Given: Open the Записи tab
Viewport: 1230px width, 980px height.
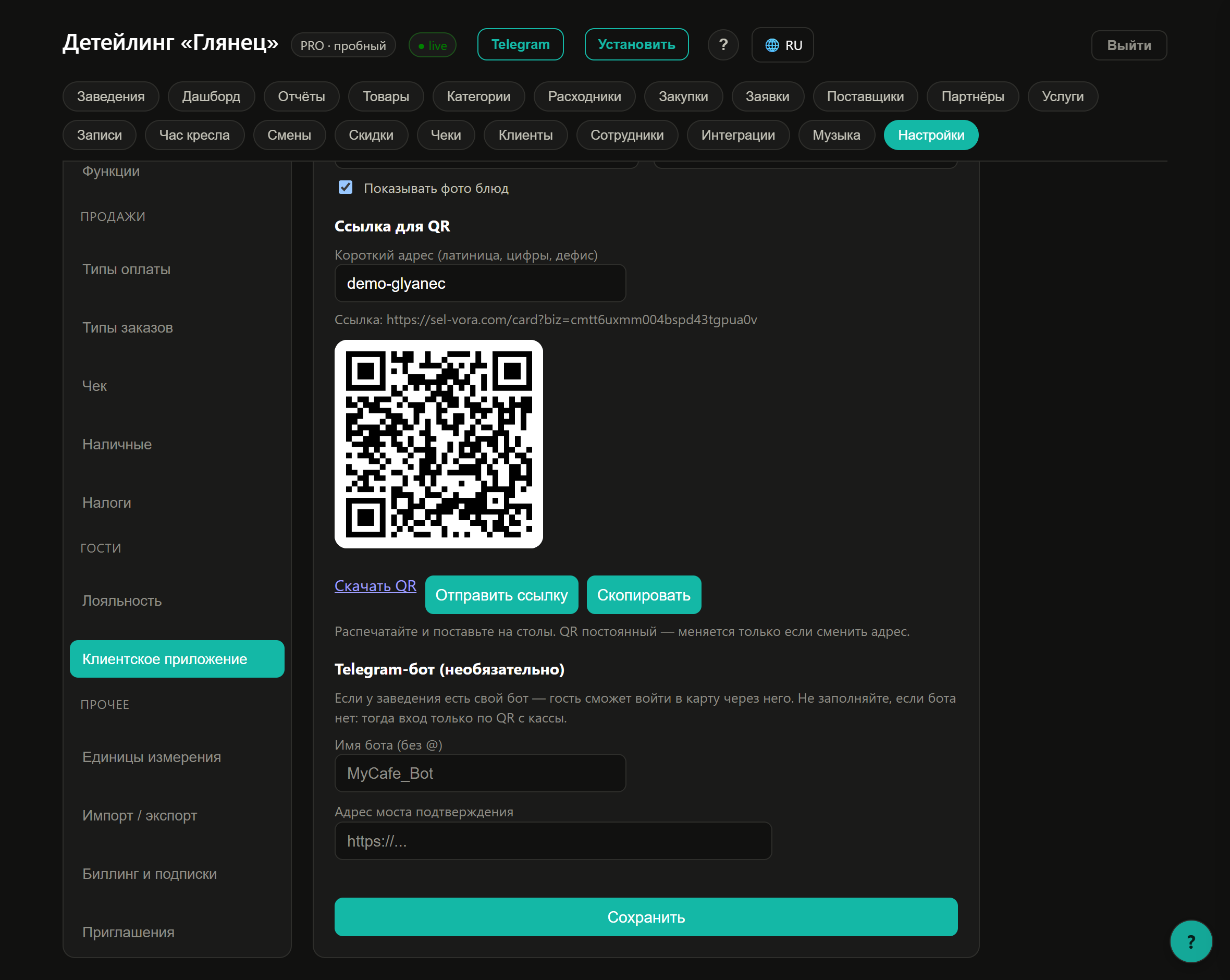Looking at the screenshot, I should click(99, 135).
